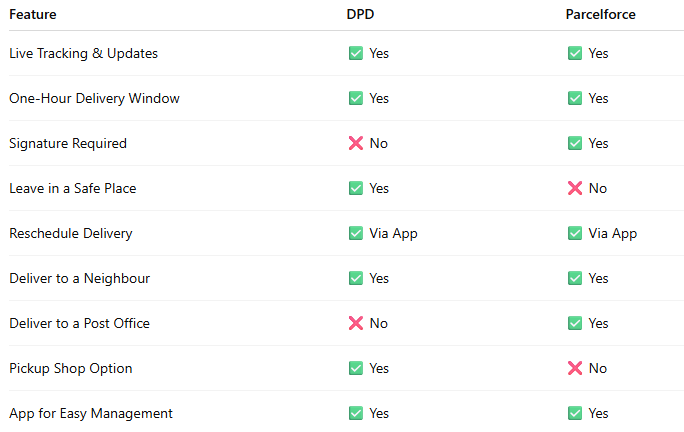
Task: Click Parcelforce check for App for Easy Management
Action: [574, 413]
